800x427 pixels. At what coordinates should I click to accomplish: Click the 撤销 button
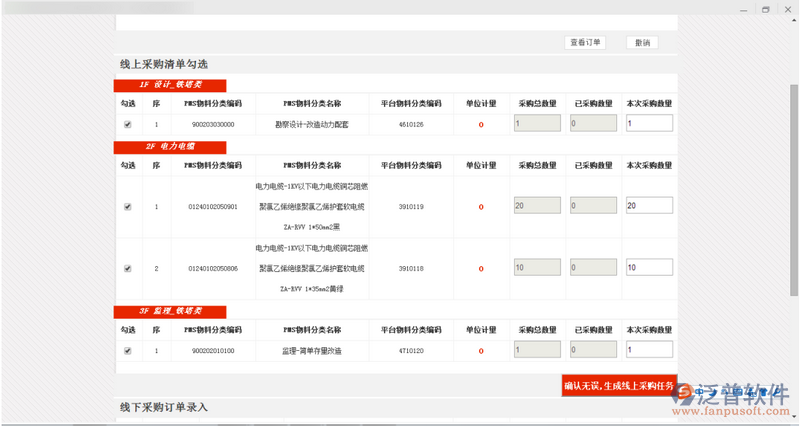pos(642,43)
